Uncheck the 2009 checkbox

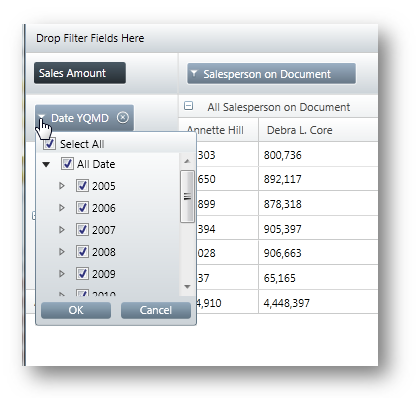[82, 274]
